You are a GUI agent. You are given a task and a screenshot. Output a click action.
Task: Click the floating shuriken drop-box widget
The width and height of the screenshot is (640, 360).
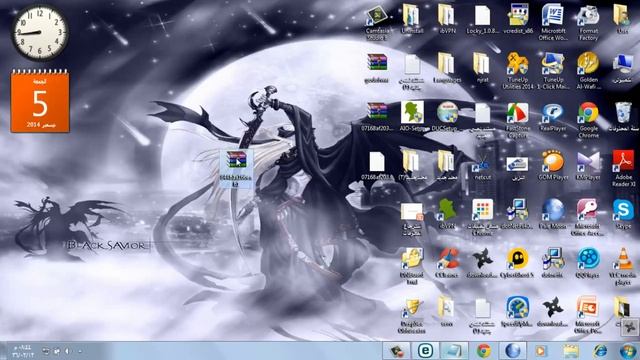coord(629,327)
